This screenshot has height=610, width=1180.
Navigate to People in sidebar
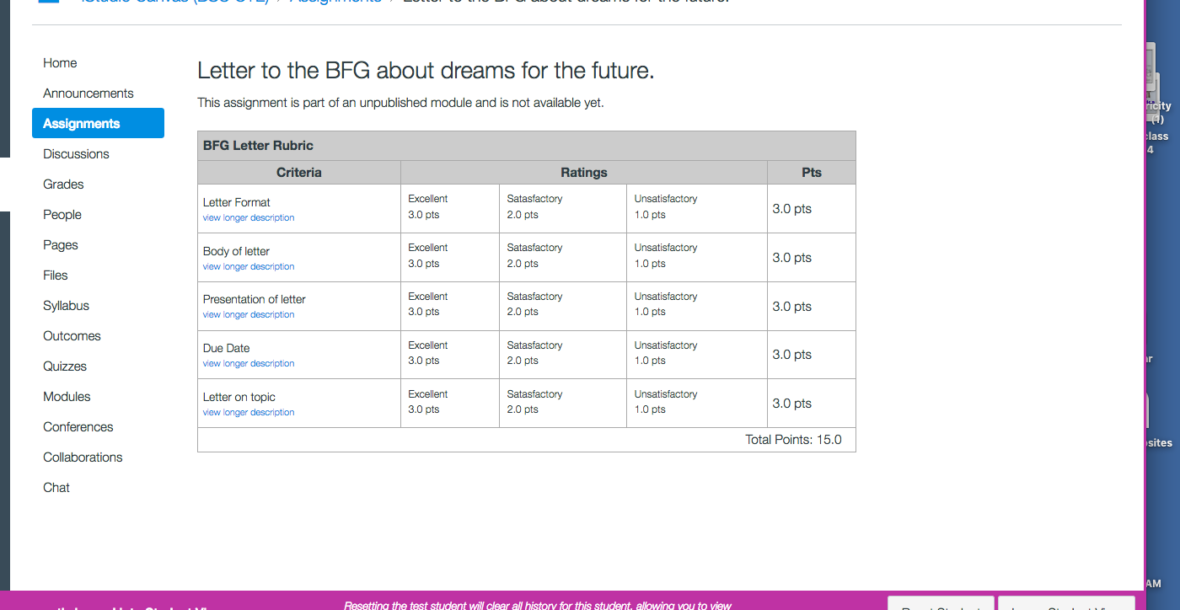click(62, 214)
